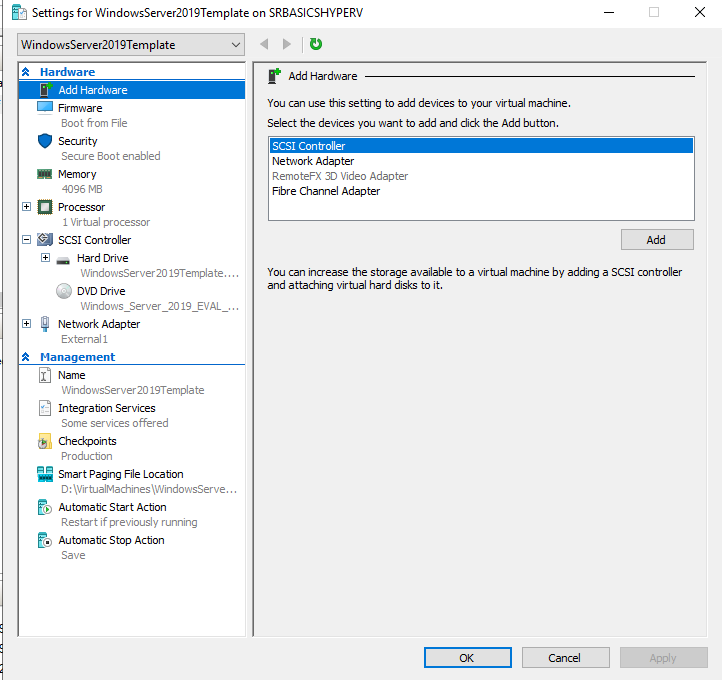Click the DVD Drive disc icon
722x680 pixels.
click(x=64, y=291)
